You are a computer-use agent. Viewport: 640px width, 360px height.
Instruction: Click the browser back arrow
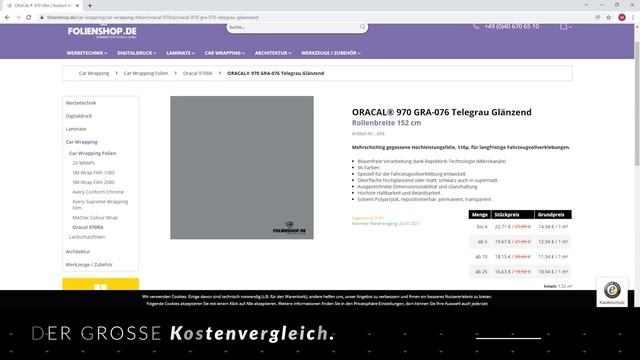7,18
